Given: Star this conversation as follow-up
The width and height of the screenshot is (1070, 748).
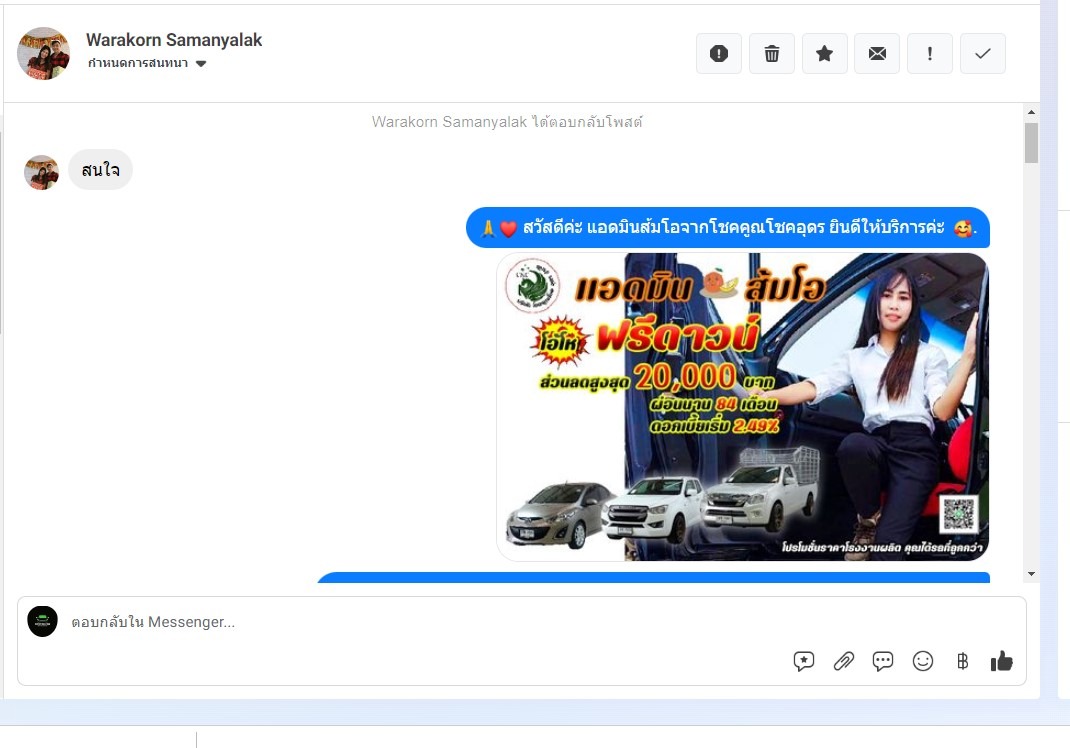Looking at the screenshot, I should point(824,54).
